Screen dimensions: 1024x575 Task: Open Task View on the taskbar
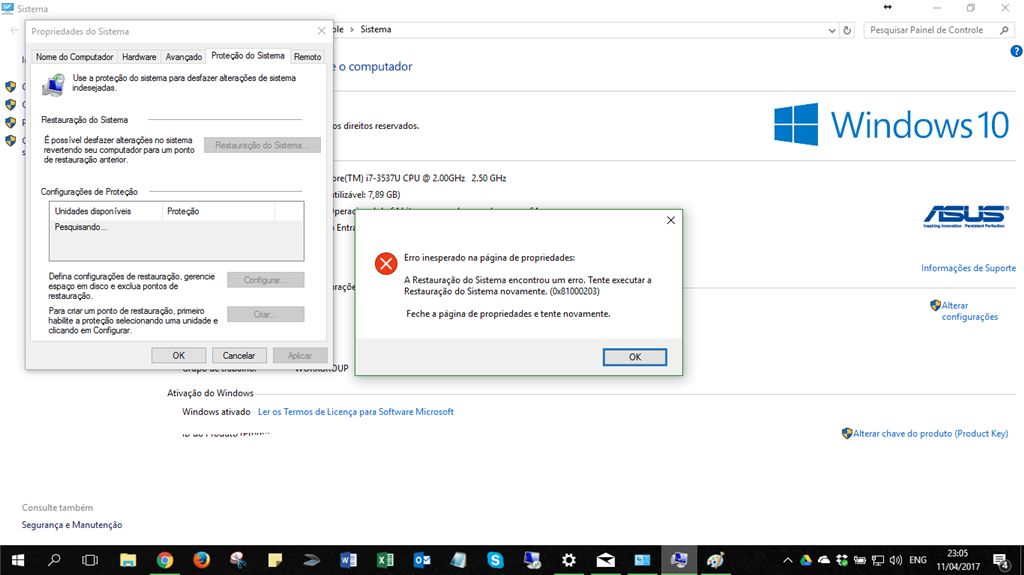pos(90,560)
